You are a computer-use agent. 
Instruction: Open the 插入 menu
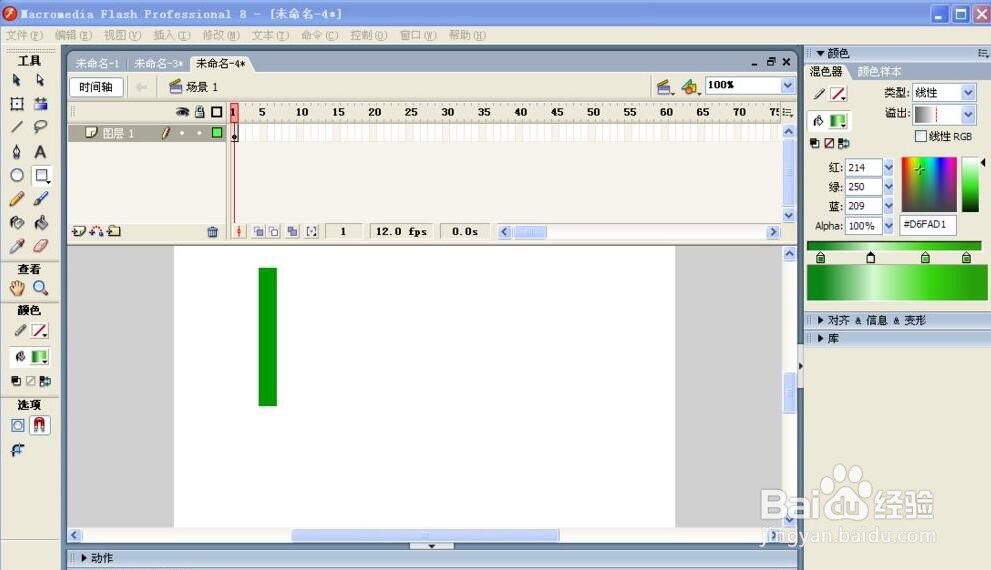[x=172, y=35]
